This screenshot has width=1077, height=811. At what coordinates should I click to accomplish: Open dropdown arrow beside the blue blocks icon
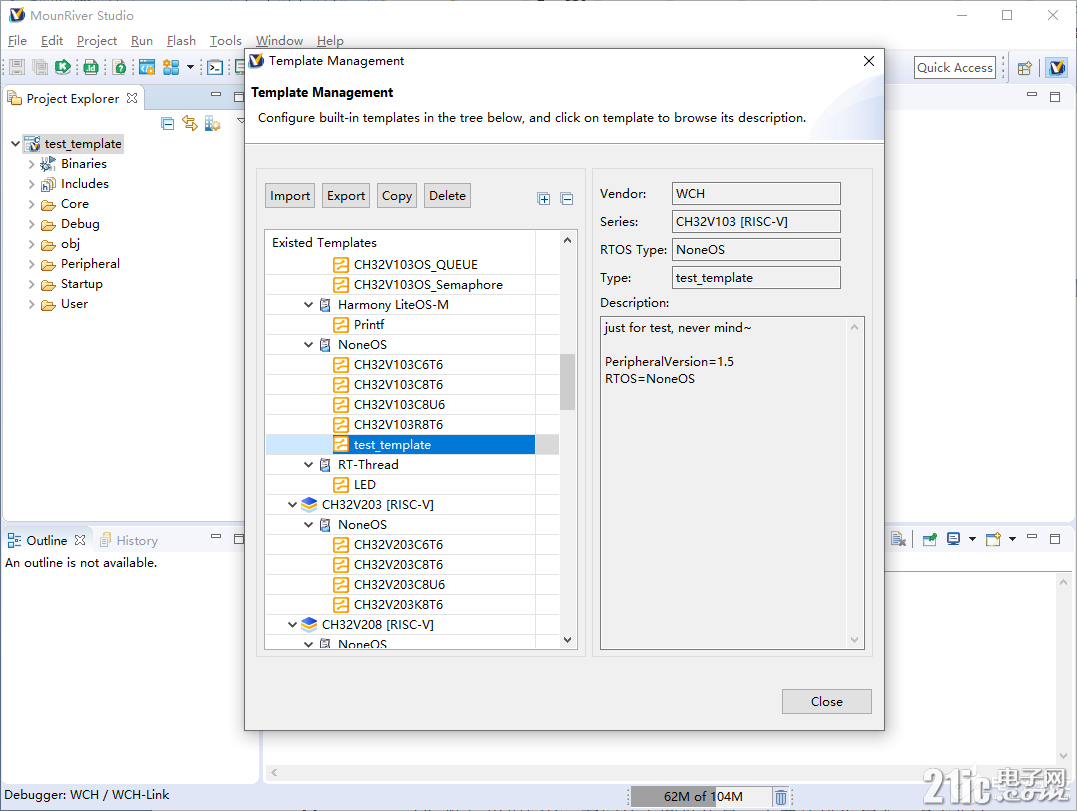click(x=190, y=67)
